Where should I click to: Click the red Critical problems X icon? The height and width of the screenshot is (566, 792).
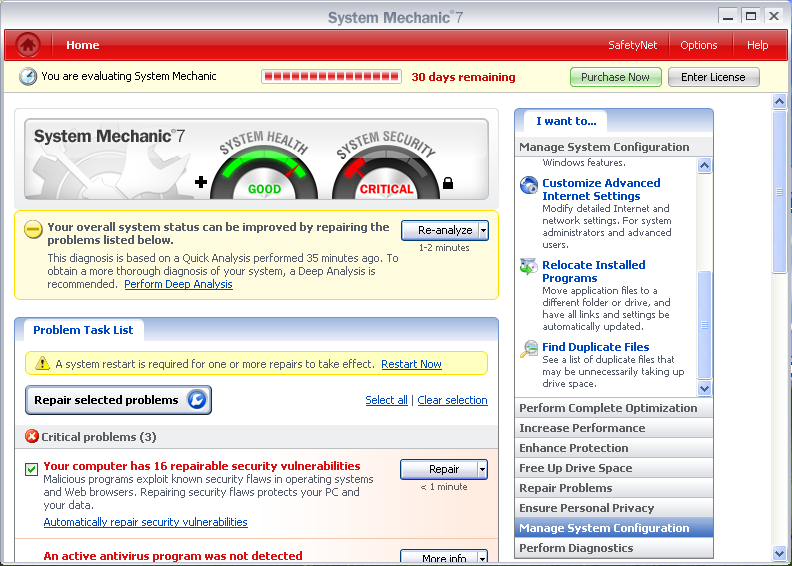[32, 436]
